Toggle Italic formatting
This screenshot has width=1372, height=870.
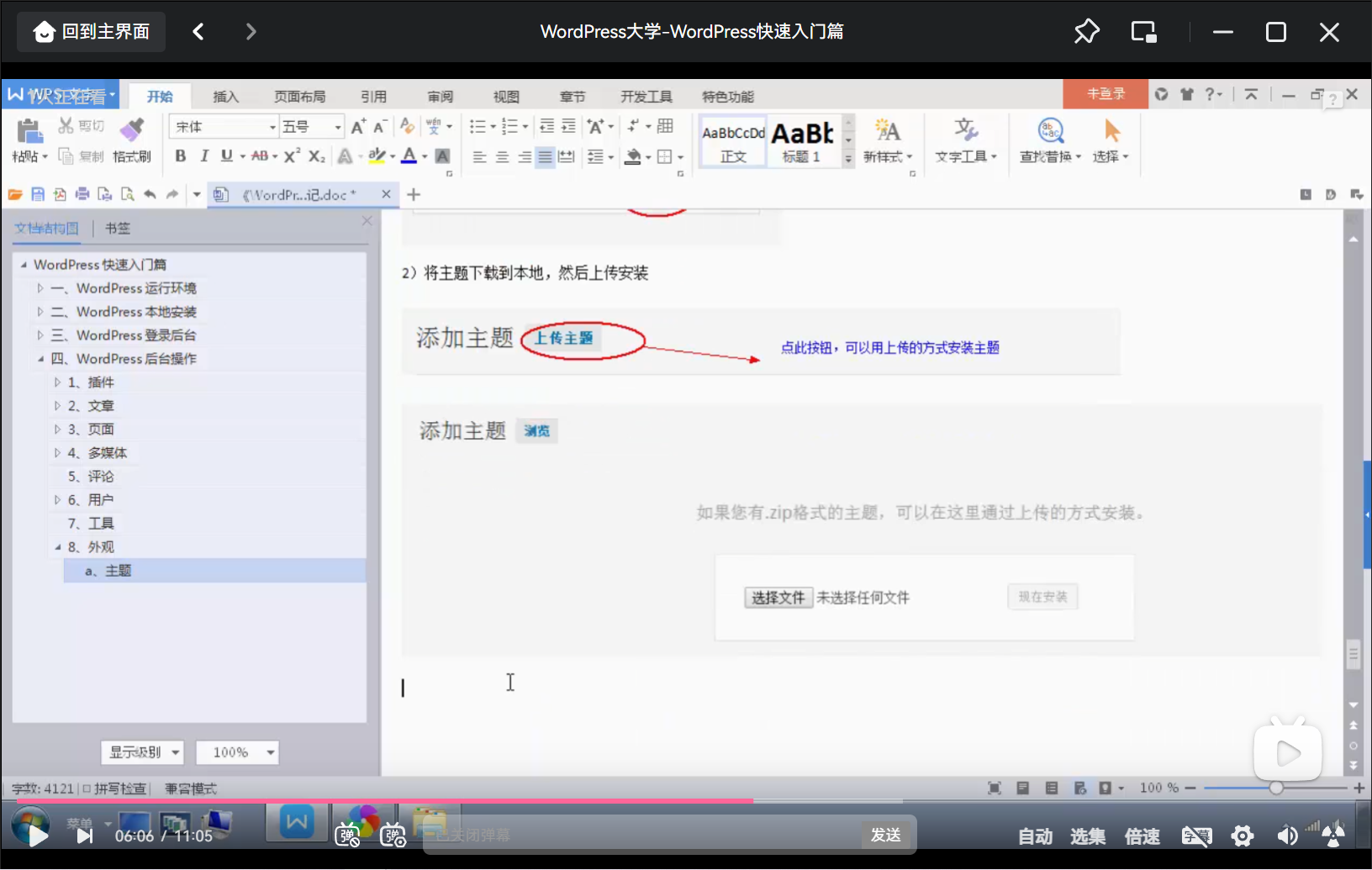click(203, 156)
